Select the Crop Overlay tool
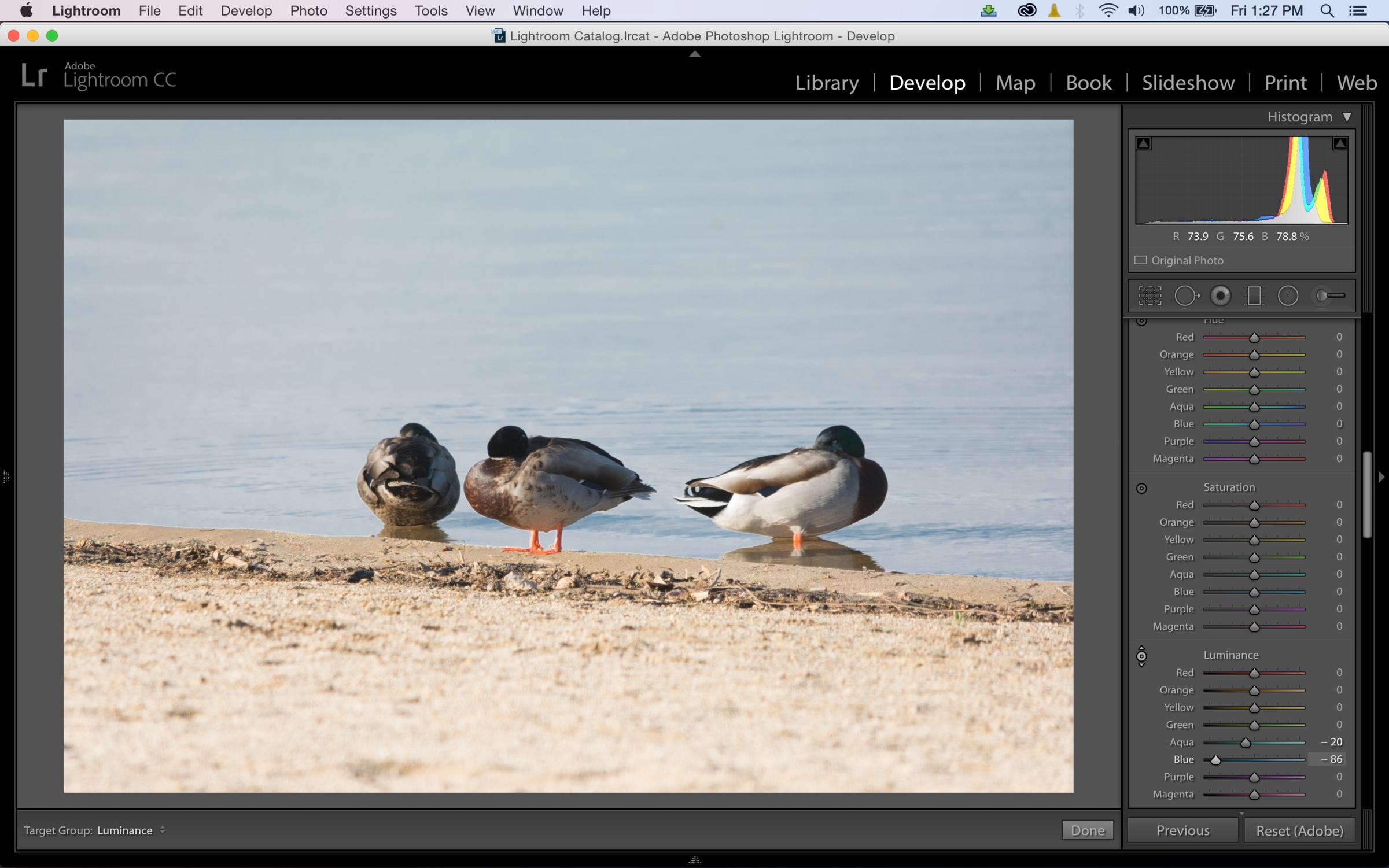Image resolution: width=1389 pixels, height=868 pixels. coord(1149,296)
